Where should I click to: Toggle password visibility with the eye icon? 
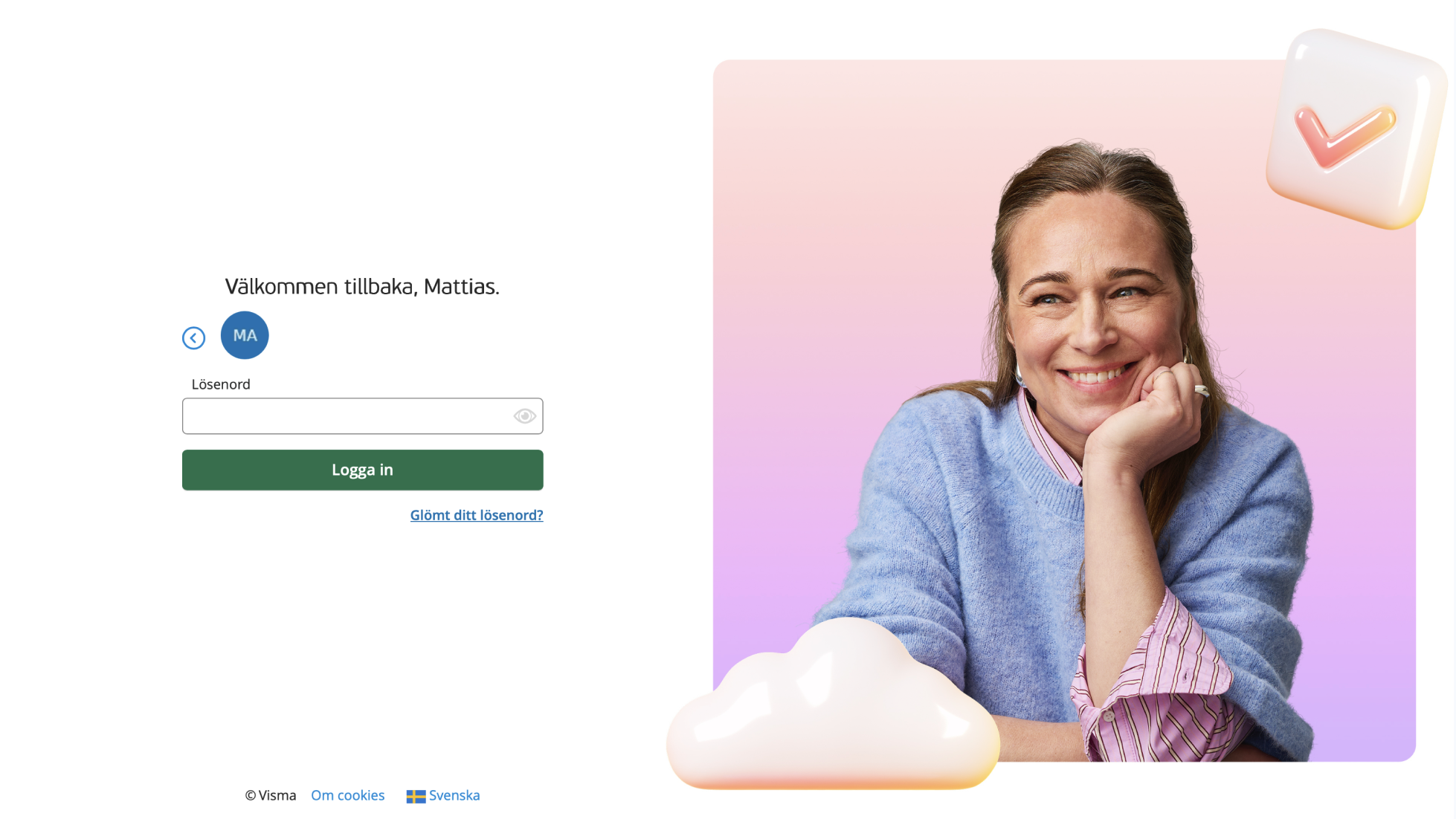click(x=524, y=416)
